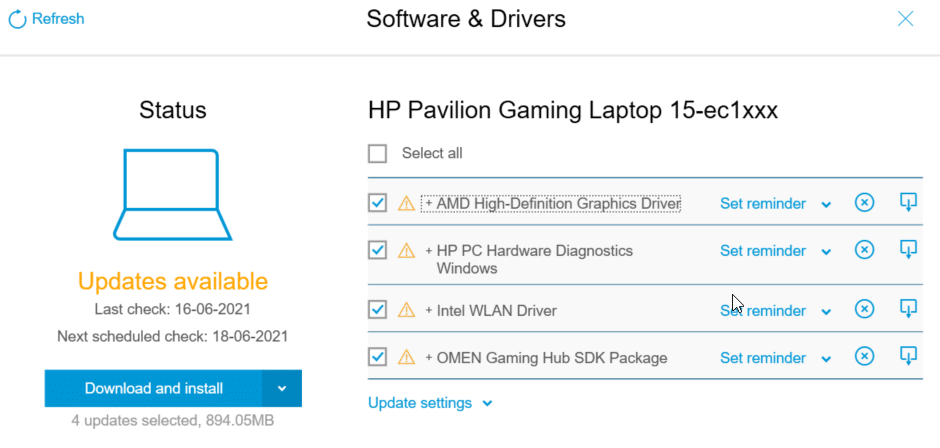Dismiss the AMD High-Definition Graphics Driver update

pyautogui.click(x=864, y=203)
